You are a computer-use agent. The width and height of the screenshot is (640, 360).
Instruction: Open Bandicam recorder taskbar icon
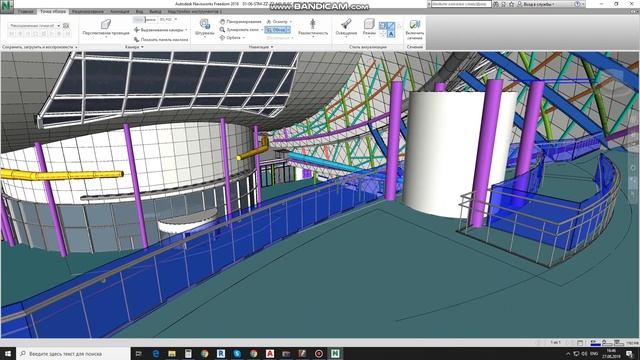pos(319,353)
